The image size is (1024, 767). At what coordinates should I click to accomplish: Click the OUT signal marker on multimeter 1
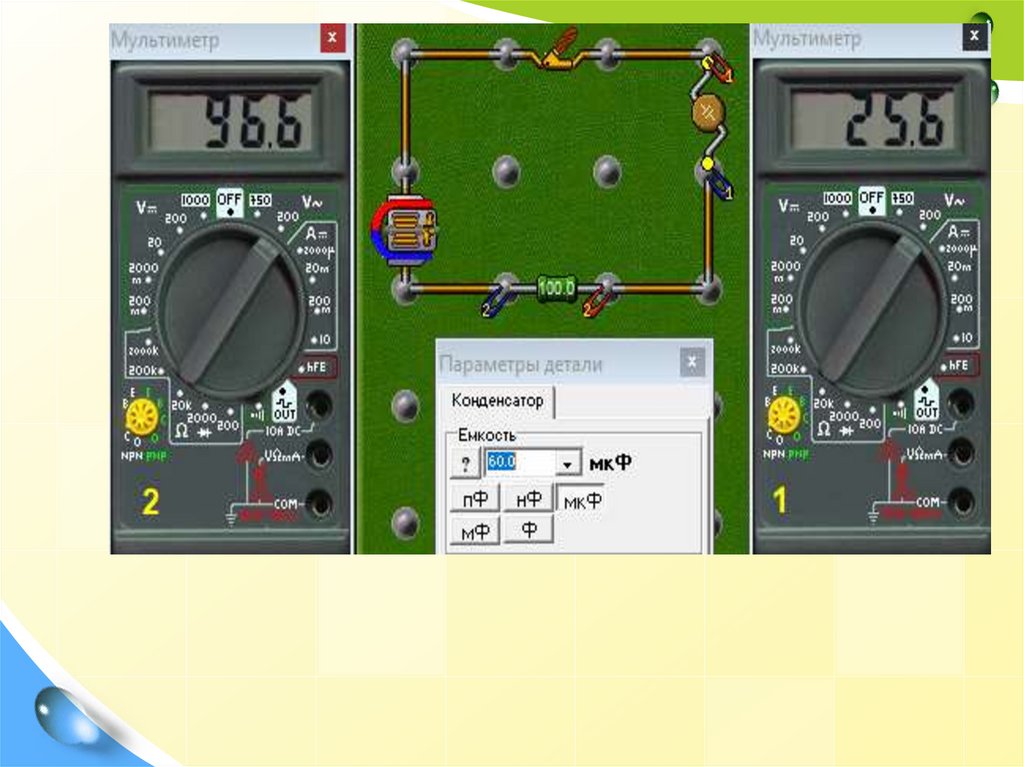click(x=926, y=401)
